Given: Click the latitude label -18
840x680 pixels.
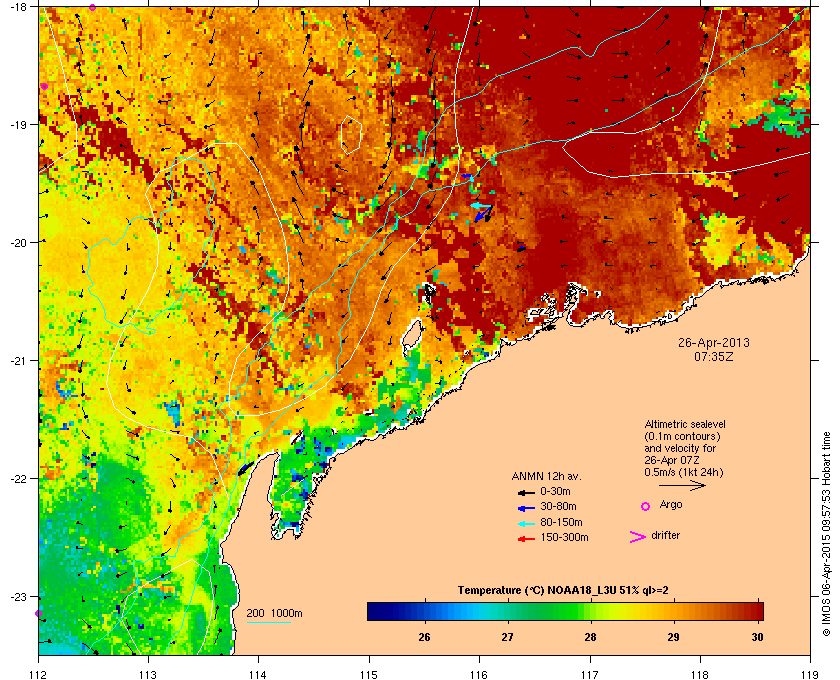Looking at the screenshot, I should pos(19,7).
